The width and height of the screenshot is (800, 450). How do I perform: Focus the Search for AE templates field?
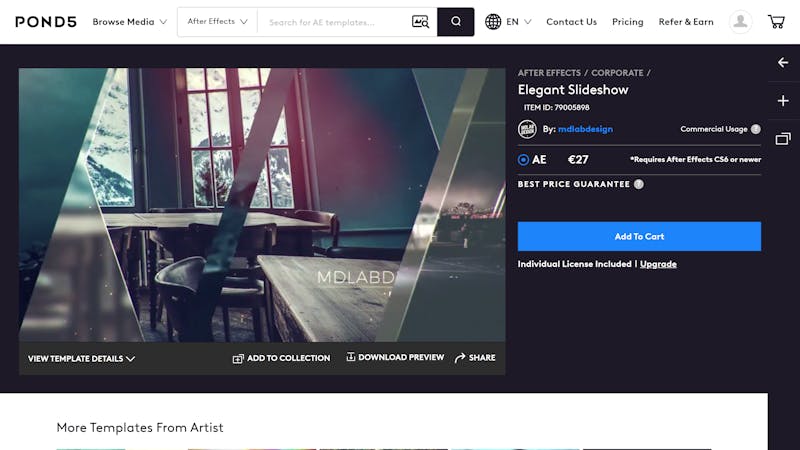click(x=334, y=22)
